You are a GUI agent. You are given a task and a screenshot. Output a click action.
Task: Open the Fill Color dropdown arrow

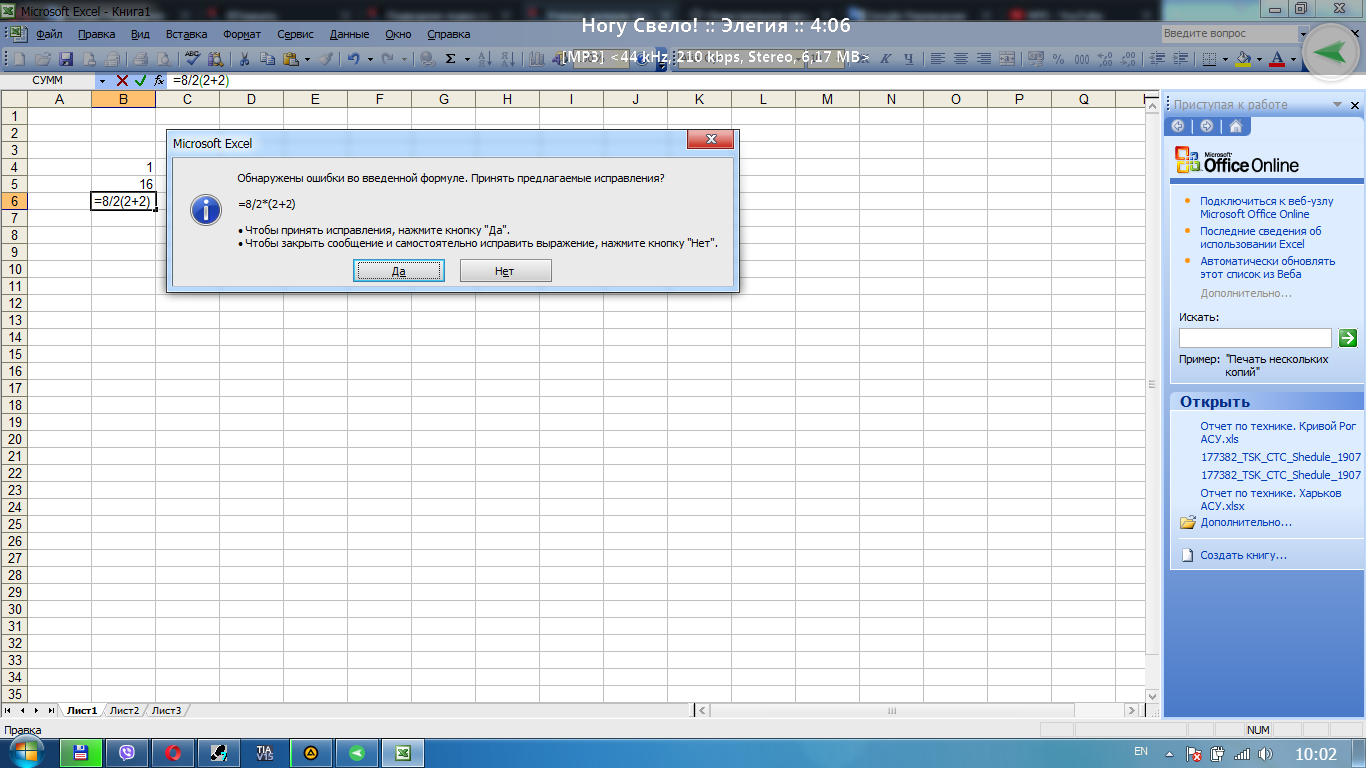click(x=1259, y=59)
